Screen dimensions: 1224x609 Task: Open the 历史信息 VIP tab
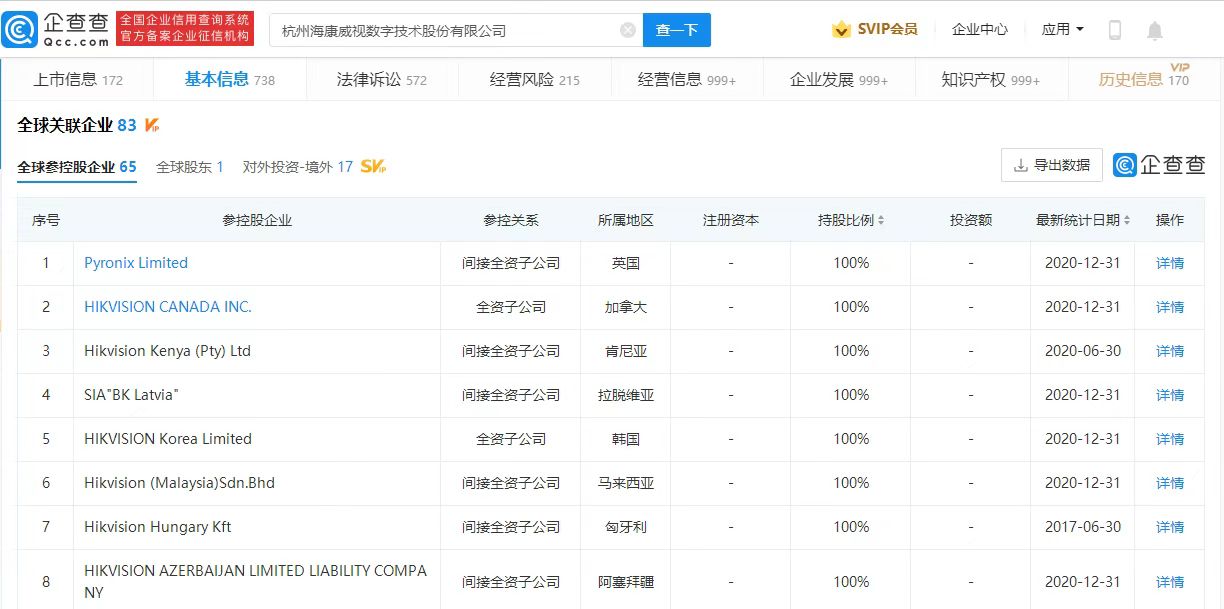[x=1144, y=78]
